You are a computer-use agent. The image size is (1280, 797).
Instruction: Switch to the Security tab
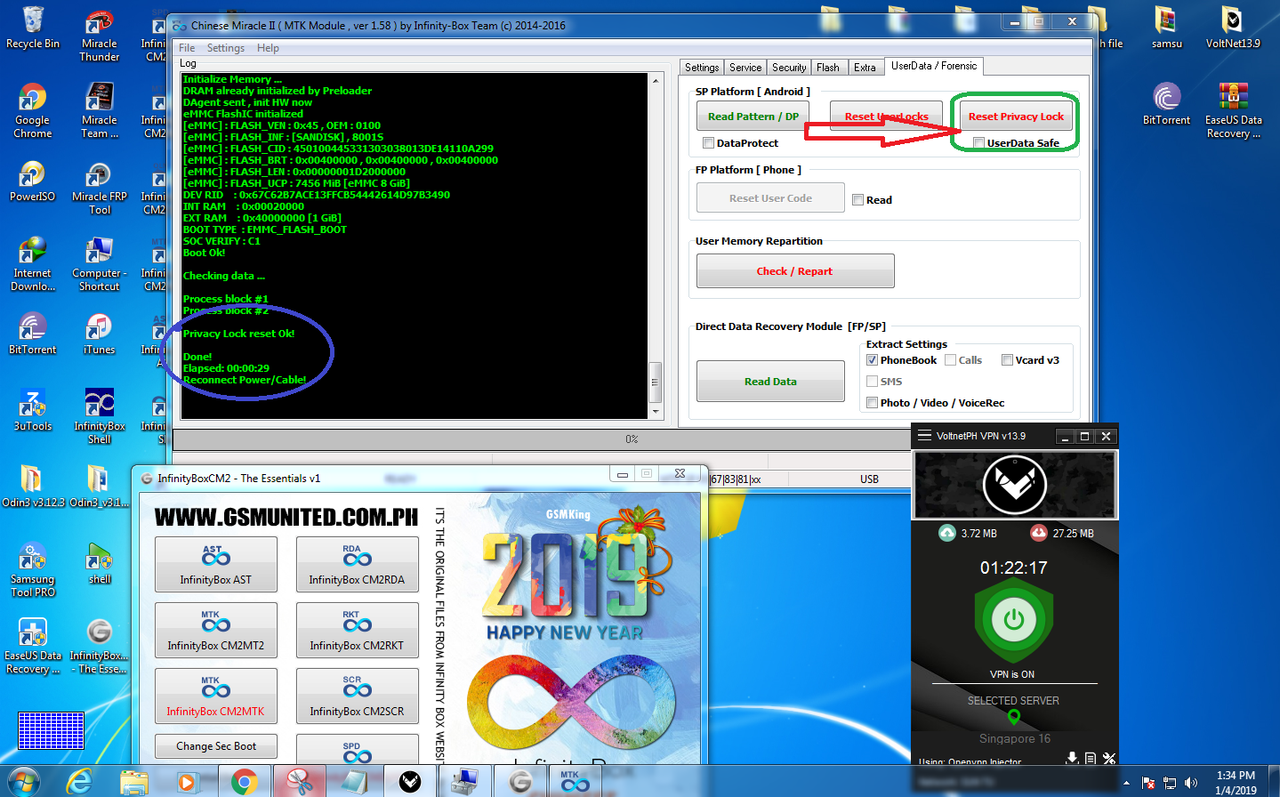click(x=788, y=67)
